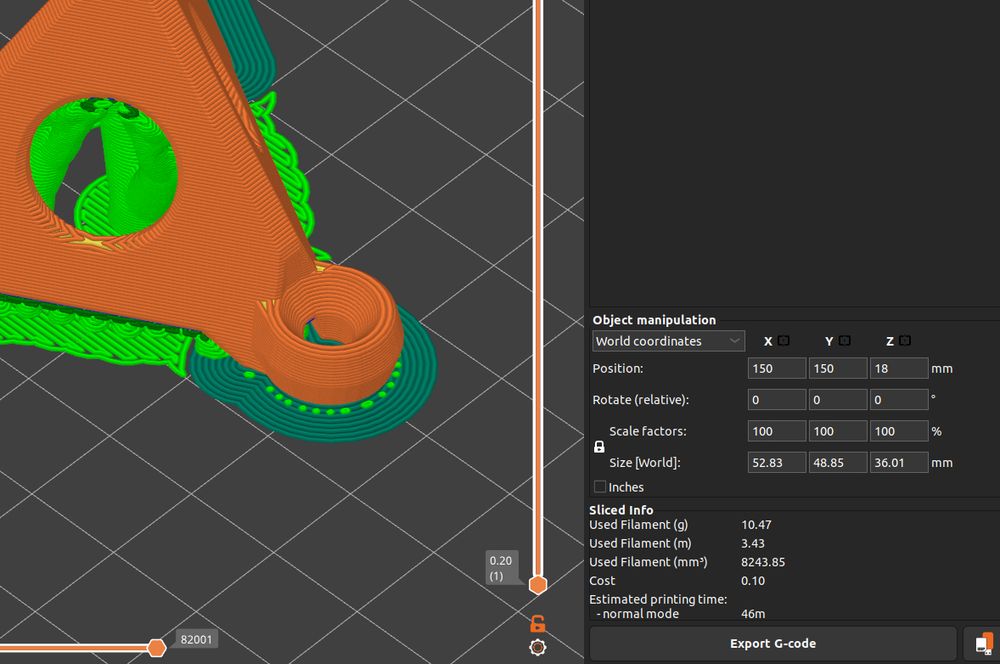Open layer range settings via the gear icon
The height and width of the screenshot is (664, 1000).
(x=538, y=648)
